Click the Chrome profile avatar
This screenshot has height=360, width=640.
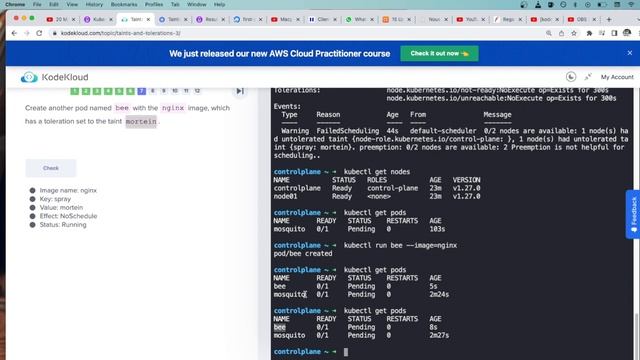click(x=627, y=33)
